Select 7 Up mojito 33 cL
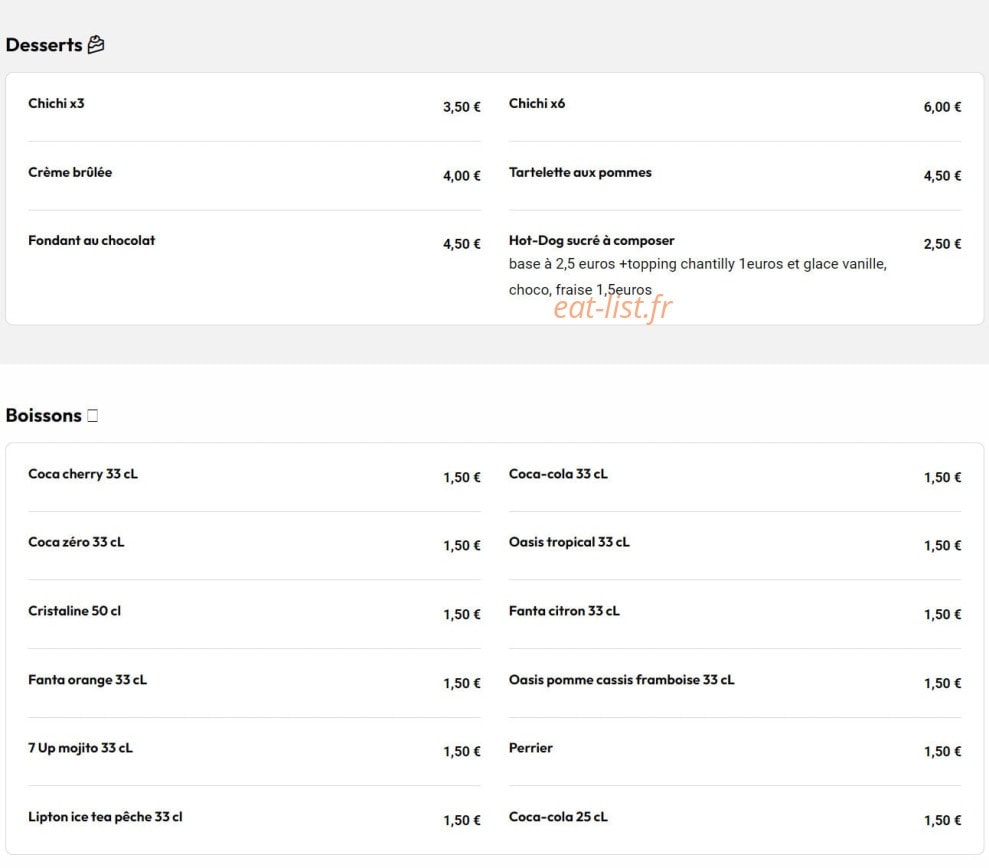The width and height of the screenshot is (989, 868). (x=254, y=751)
